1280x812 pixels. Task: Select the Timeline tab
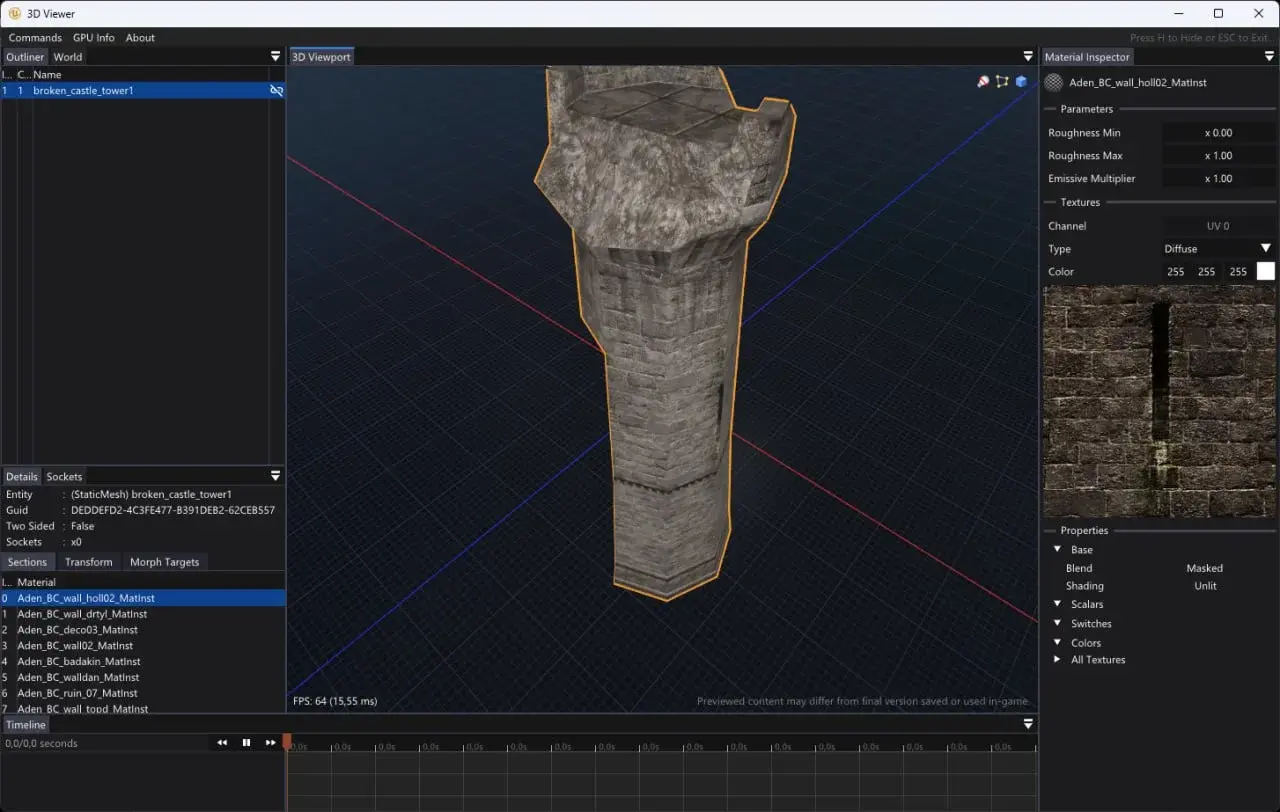click(25, 724)
